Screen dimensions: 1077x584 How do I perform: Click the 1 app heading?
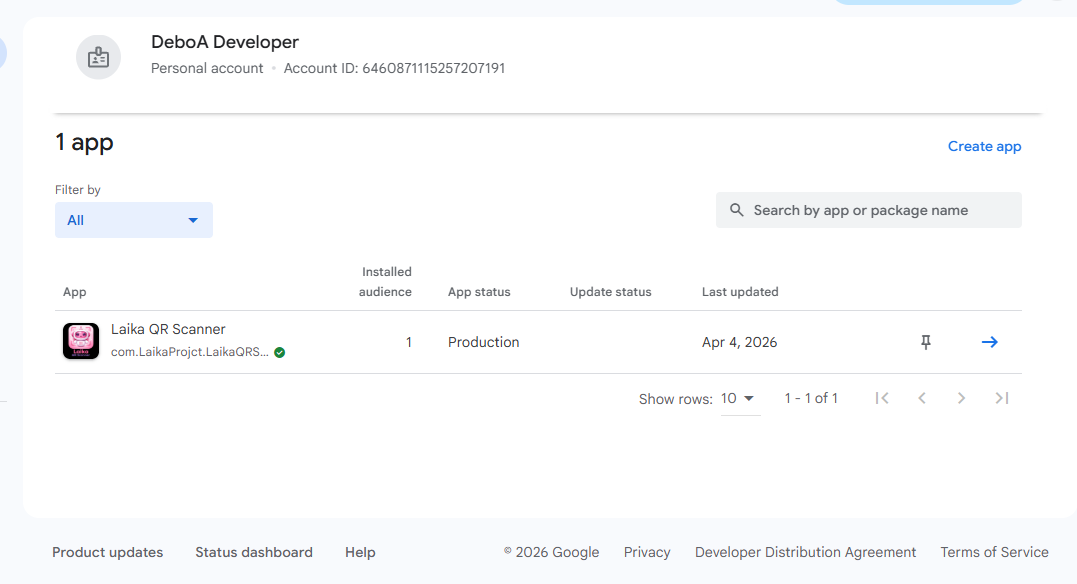84,142
